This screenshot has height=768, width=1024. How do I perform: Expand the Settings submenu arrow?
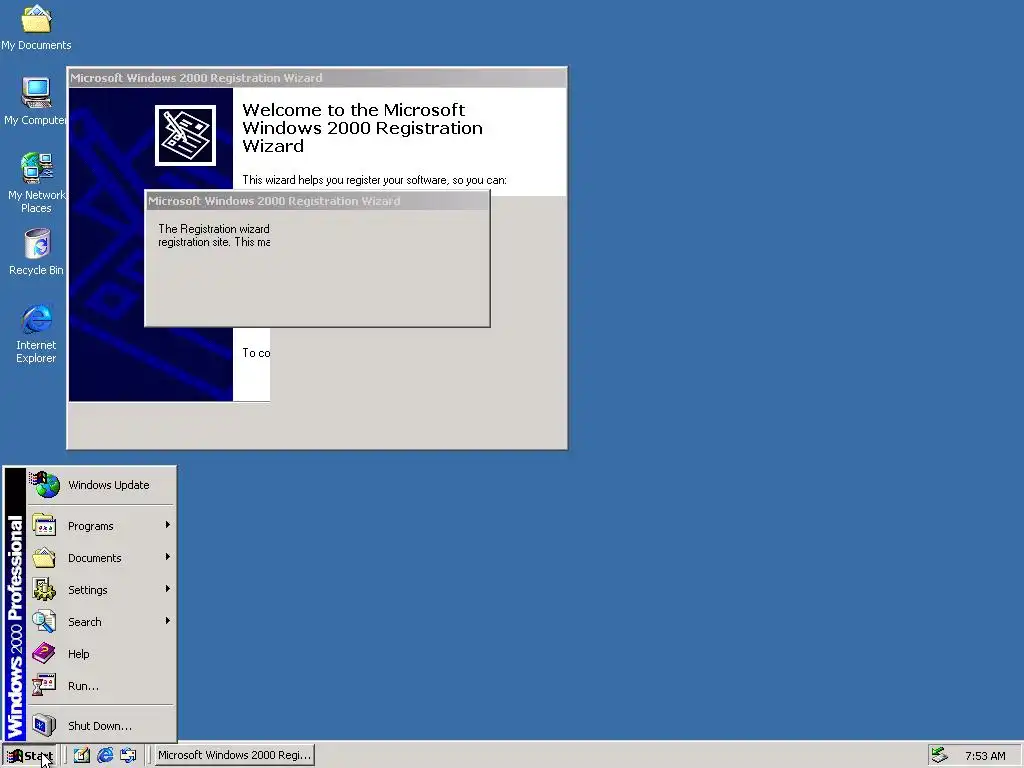pos(168,589)
